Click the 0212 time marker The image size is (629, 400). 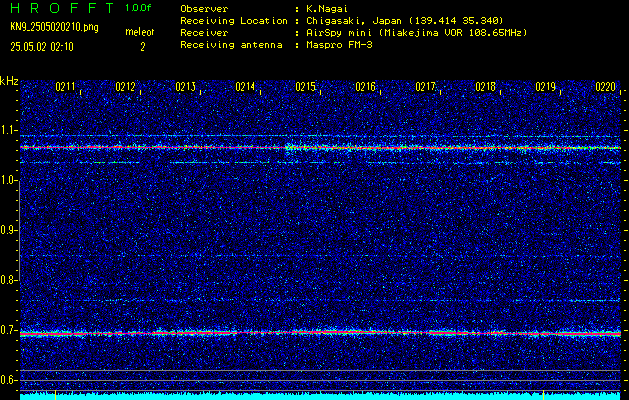[x=125, y=87]
